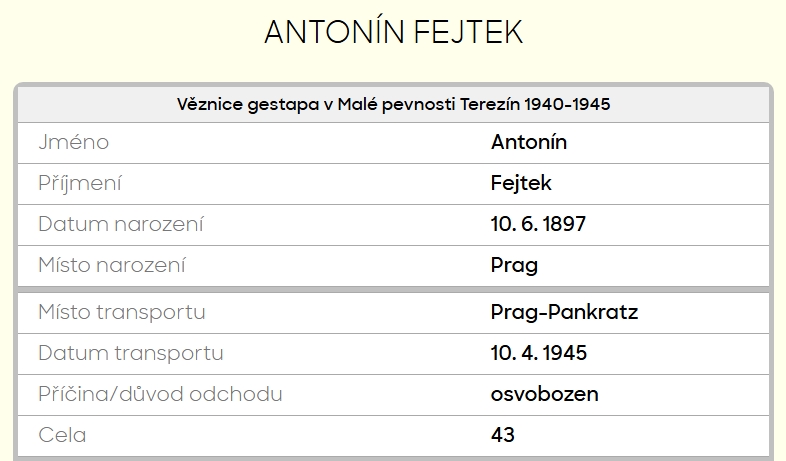Click the 'Jméno' field label

(73, 142)
